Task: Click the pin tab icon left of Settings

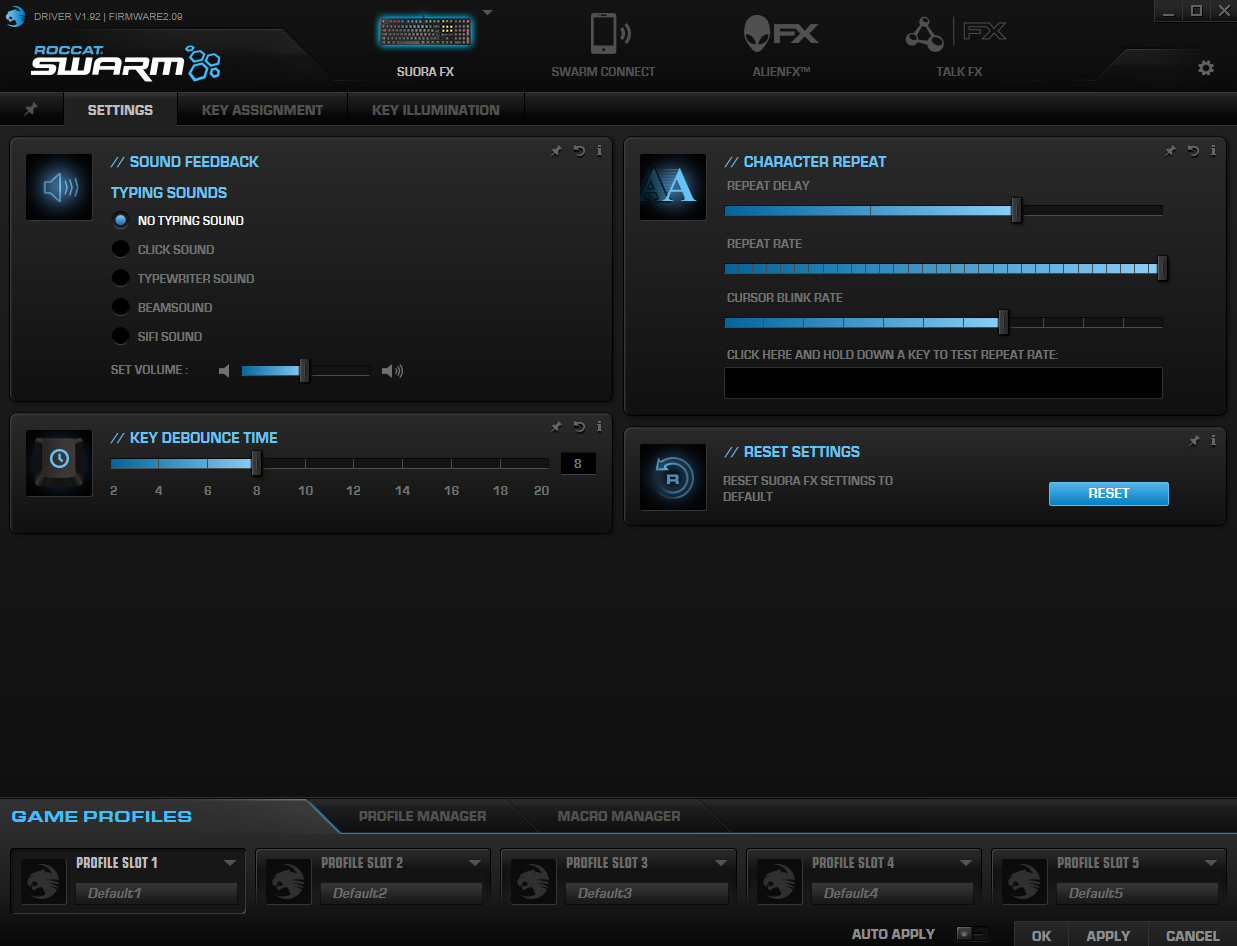Action: tap(31, 109)
